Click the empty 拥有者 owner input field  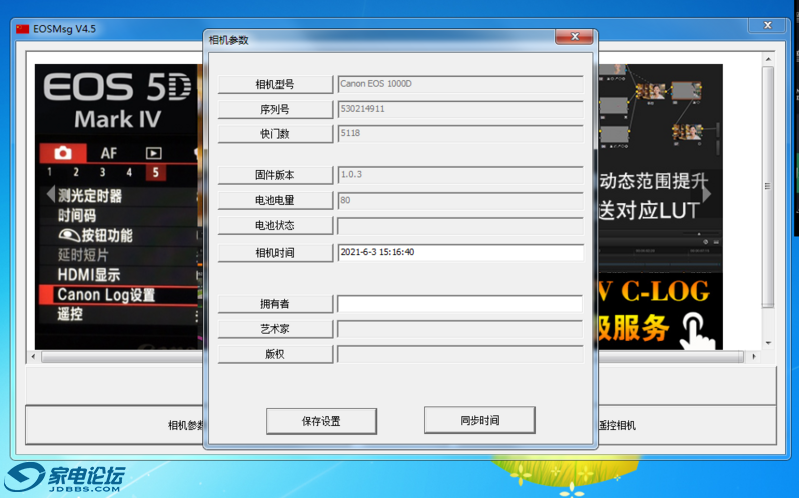click(461, 303)
